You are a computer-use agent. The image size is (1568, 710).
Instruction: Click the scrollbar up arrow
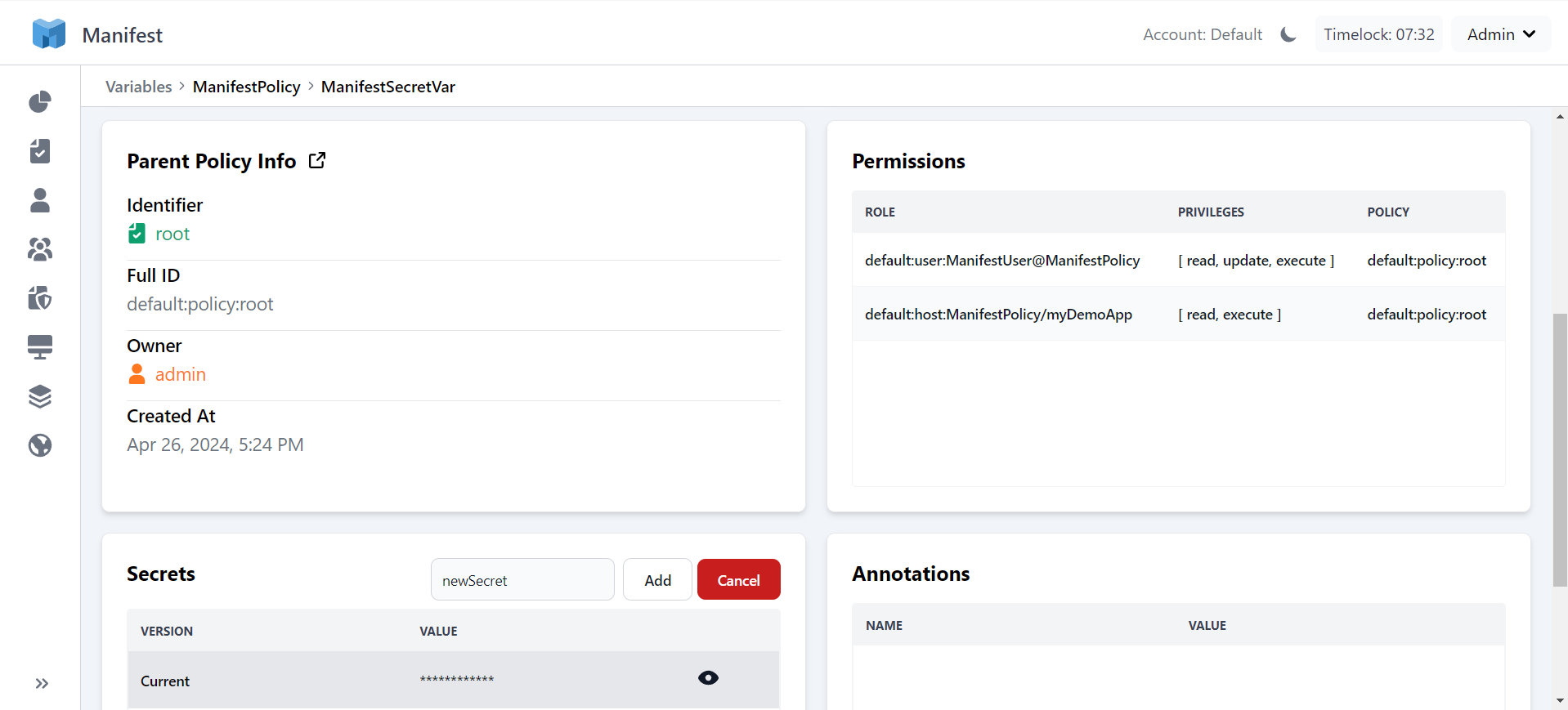[1560, 116]
